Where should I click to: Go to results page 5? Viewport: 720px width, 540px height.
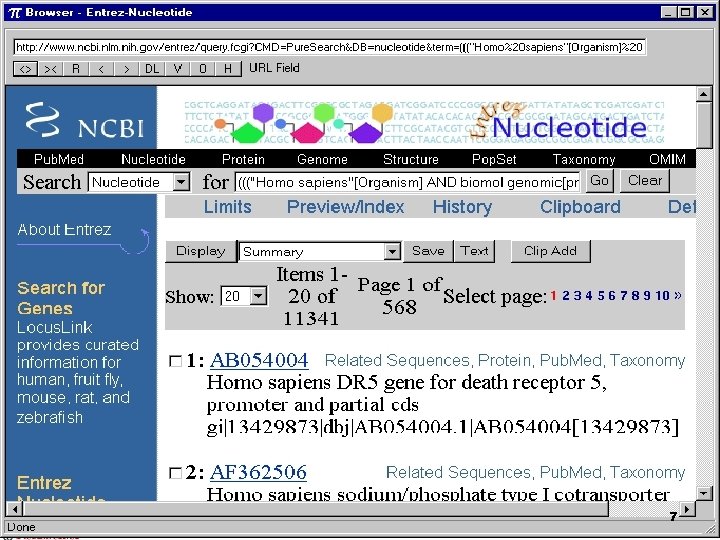pos(601,295)
